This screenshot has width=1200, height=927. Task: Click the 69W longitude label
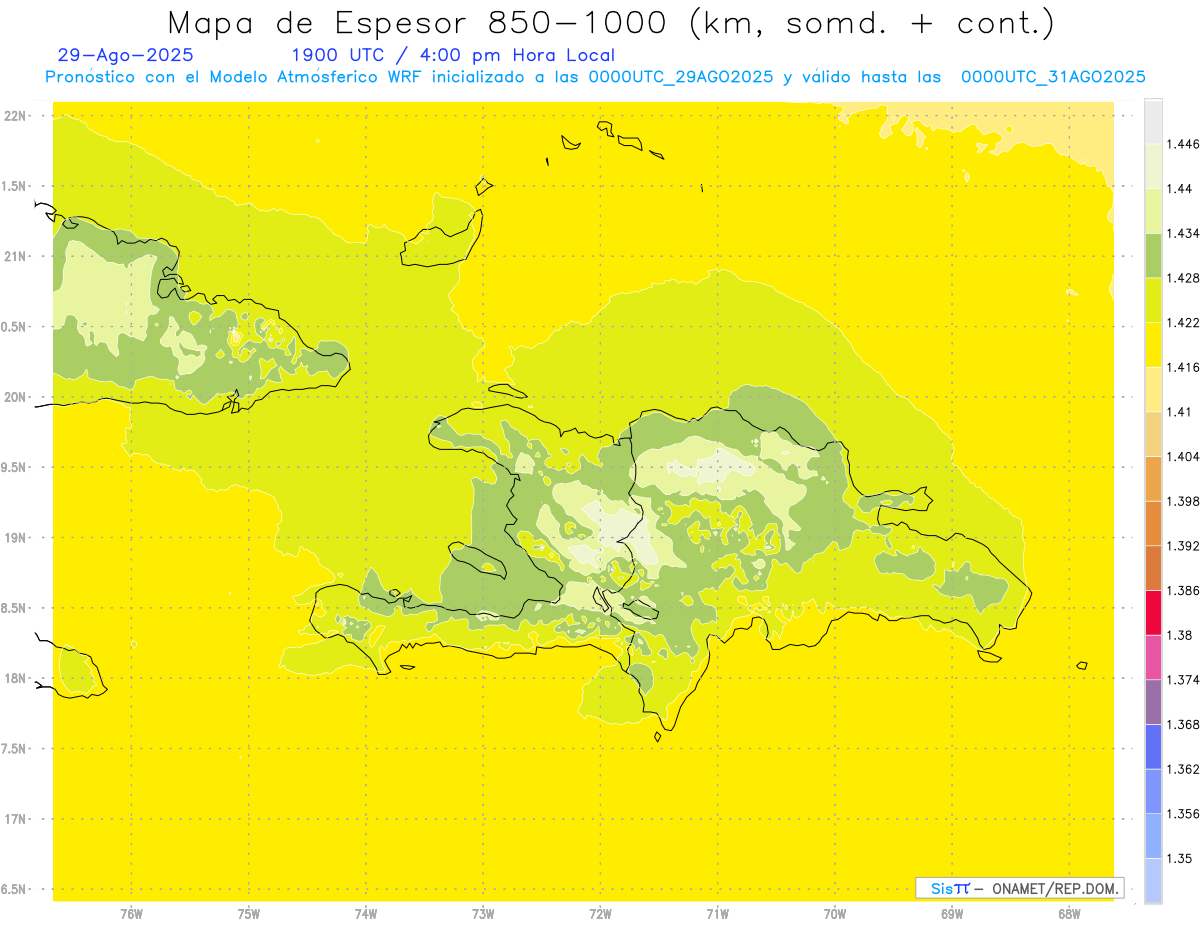coord(952,914)
